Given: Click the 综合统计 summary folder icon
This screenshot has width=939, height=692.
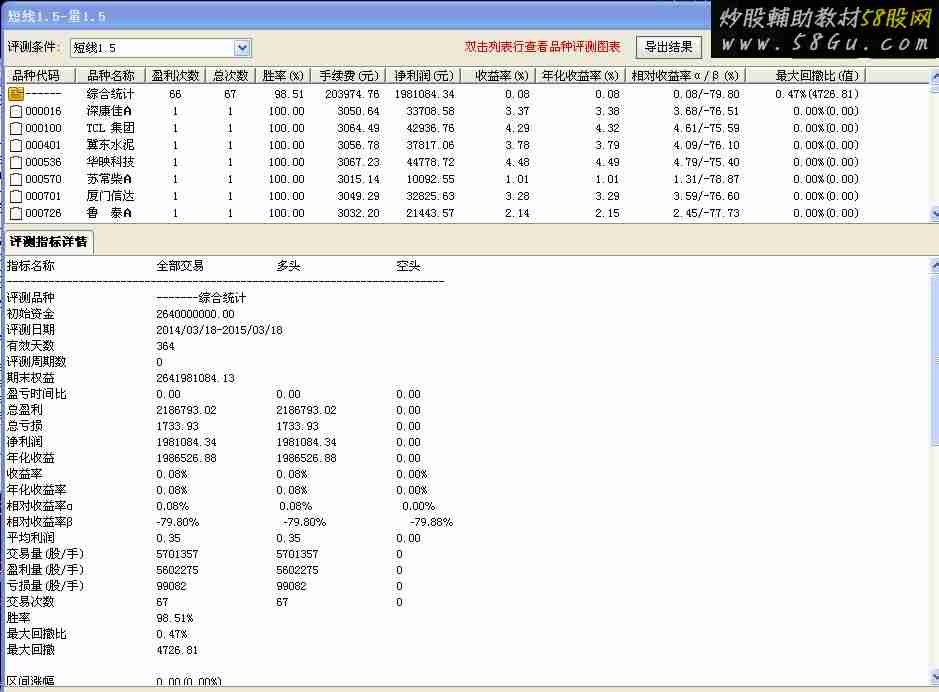Looking at the screenshot, I should click(16, 94).
